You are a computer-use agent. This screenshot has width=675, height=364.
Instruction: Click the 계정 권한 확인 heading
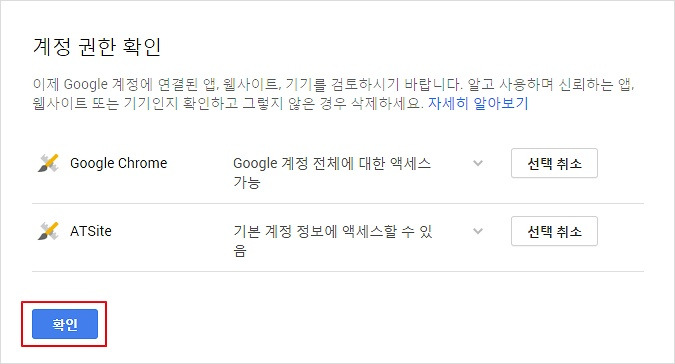tap(97, 46)
